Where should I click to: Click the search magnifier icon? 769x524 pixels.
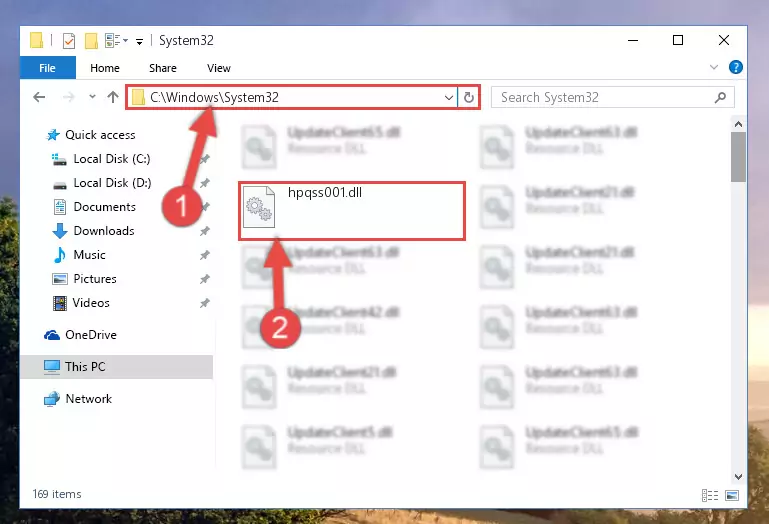(x=720, y=98)
